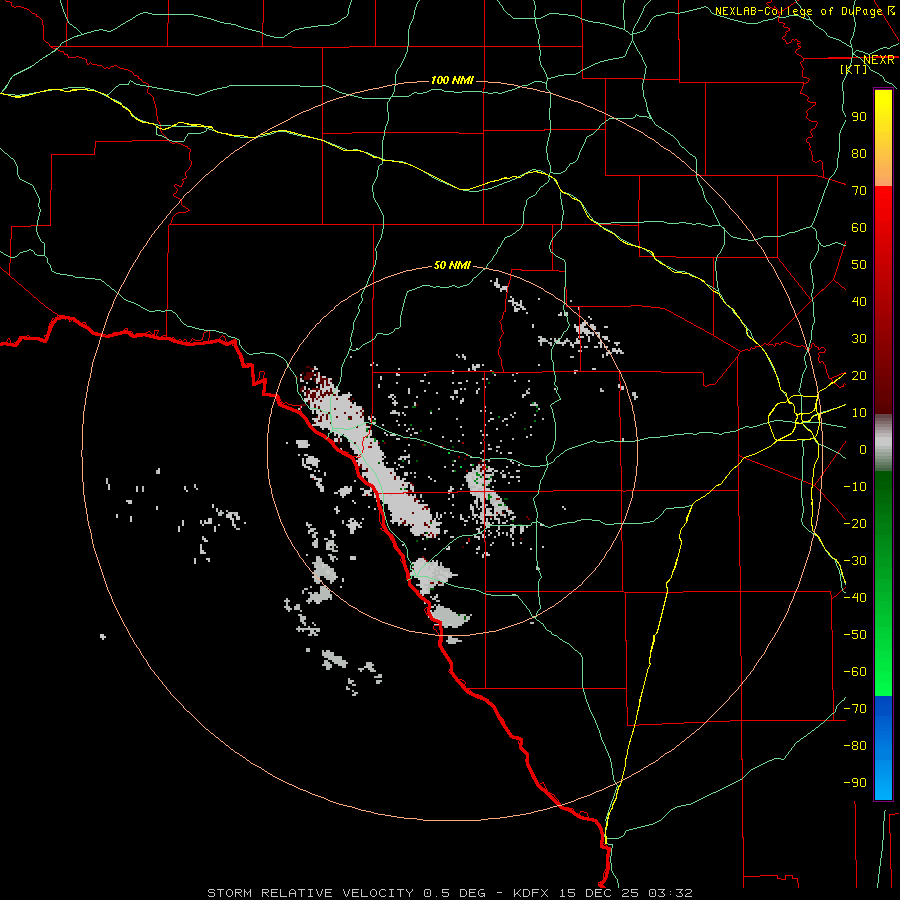Click the NEXLAB-College of DuPage credit text
Image resolution: width=900 pixels, height=900 pixels.
[804, 11]
